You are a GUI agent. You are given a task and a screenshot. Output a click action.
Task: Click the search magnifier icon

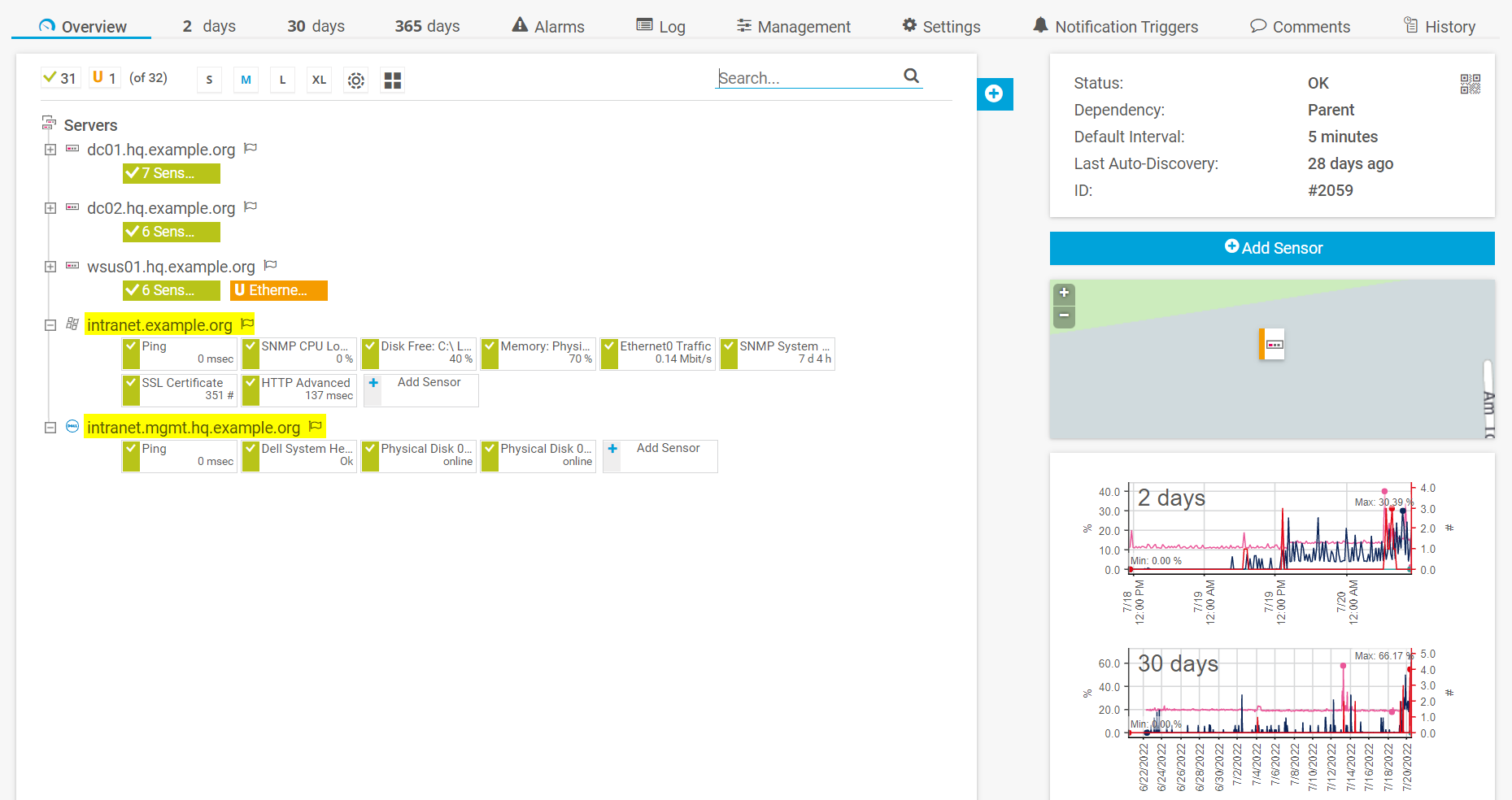pos(911,76)
